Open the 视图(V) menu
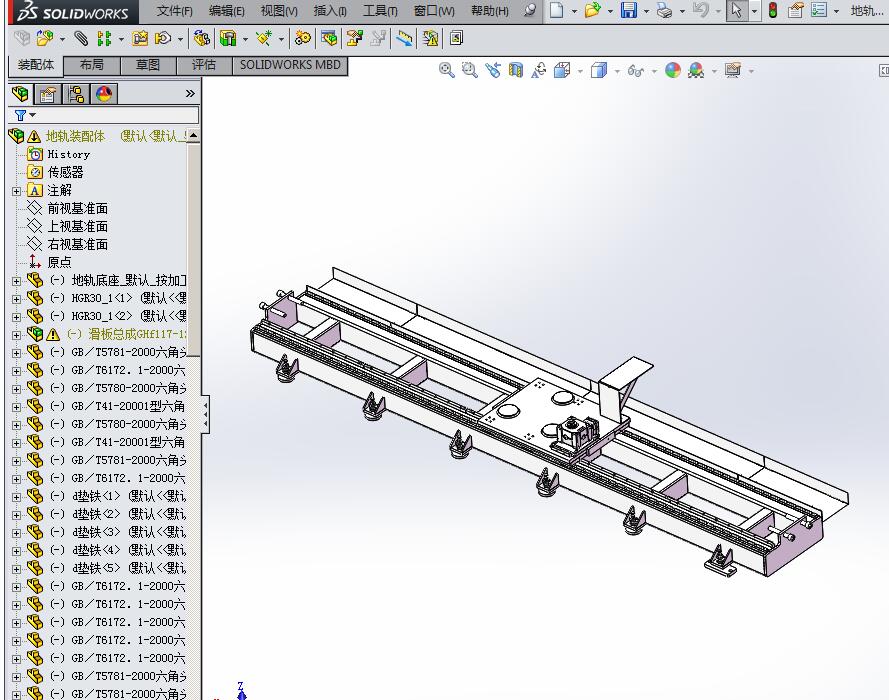The height and width of the screenshot is (700, 889). coord(278,11)
